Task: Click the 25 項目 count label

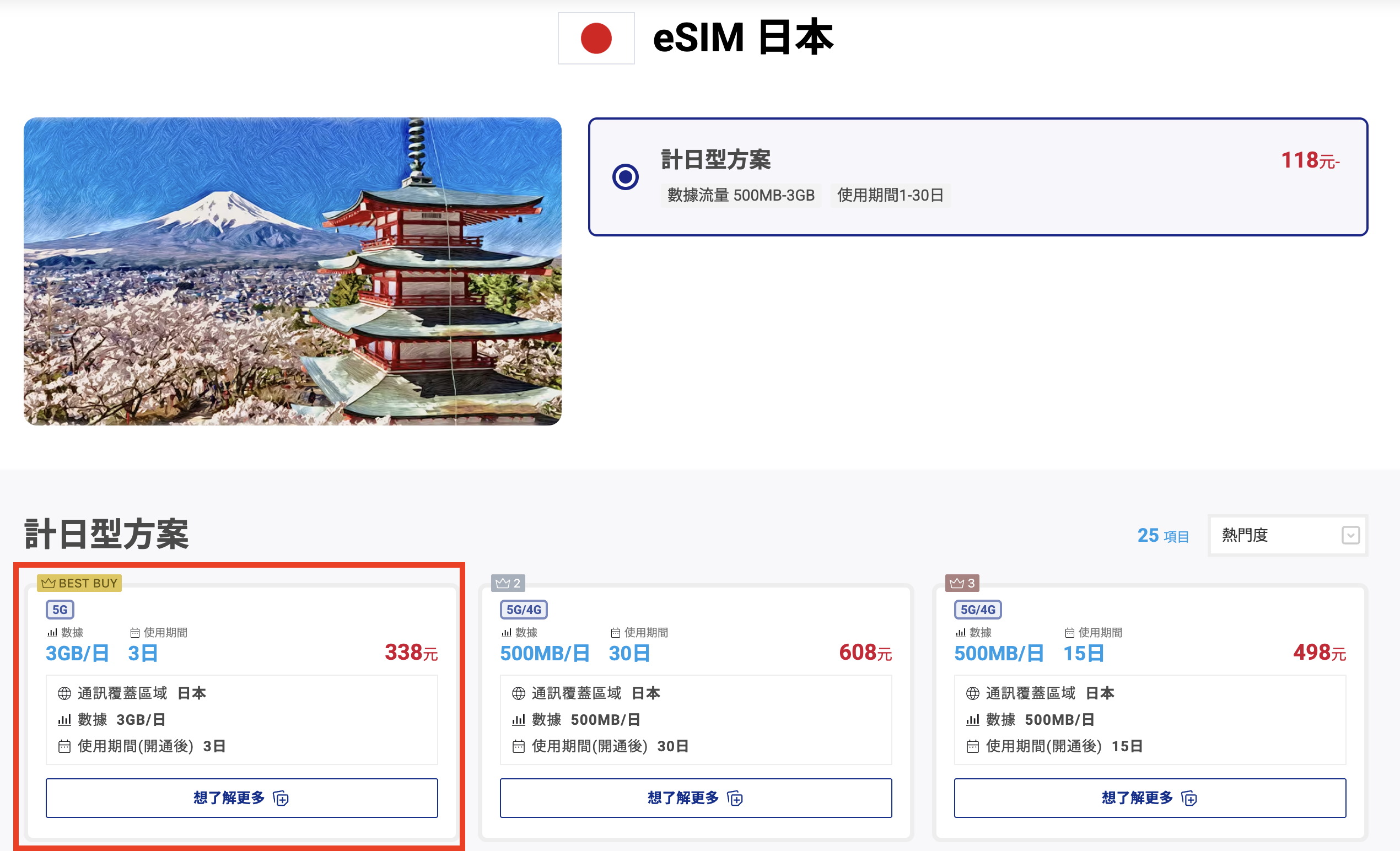Action: pos(1162,536)
